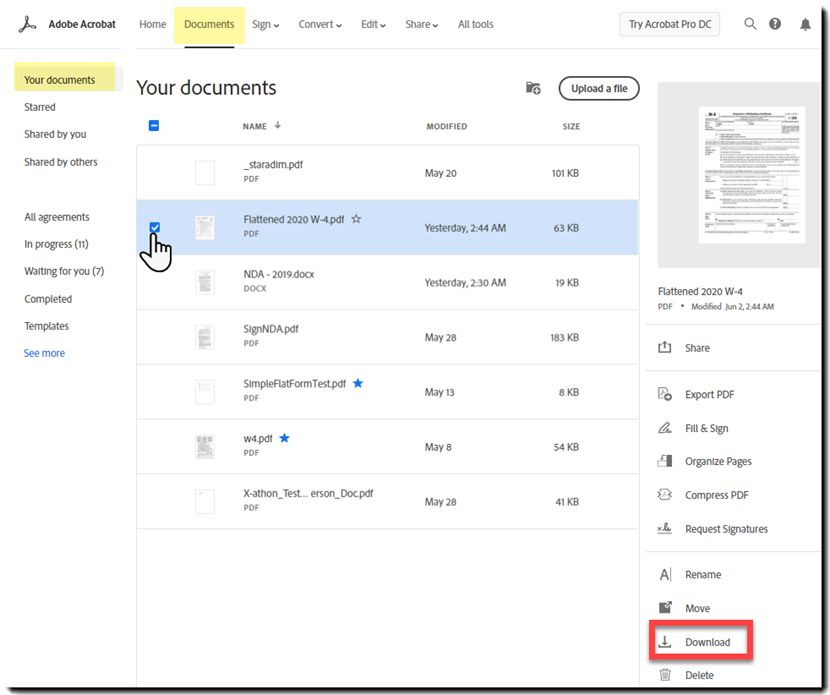Click the Fill & Sign pen icon

[664, 428]
